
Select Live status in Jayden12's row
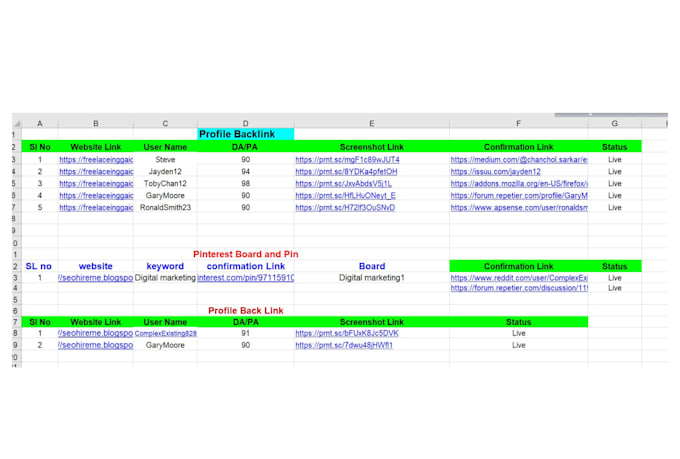pos(615,172)
